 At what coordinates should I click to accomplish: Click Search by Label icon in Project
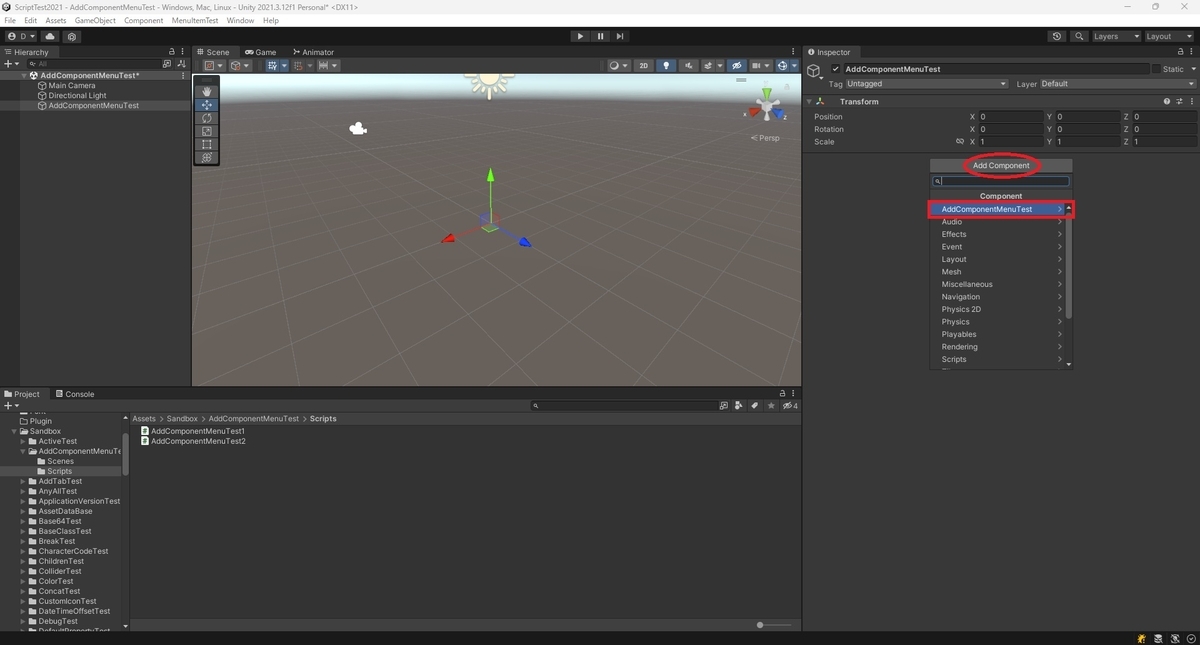[755, 406]
